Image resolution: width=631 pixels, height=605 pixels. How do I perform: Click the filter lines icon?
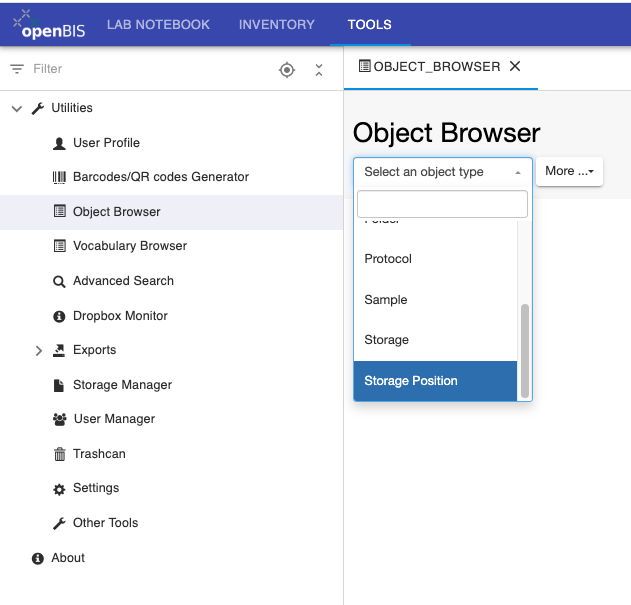pyautogui.click(x=17, y=69)
